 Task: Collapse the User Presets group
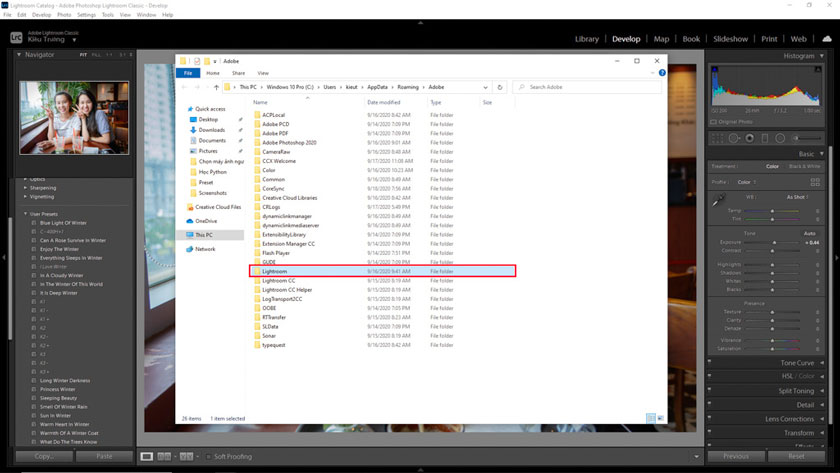pos(25,214)
